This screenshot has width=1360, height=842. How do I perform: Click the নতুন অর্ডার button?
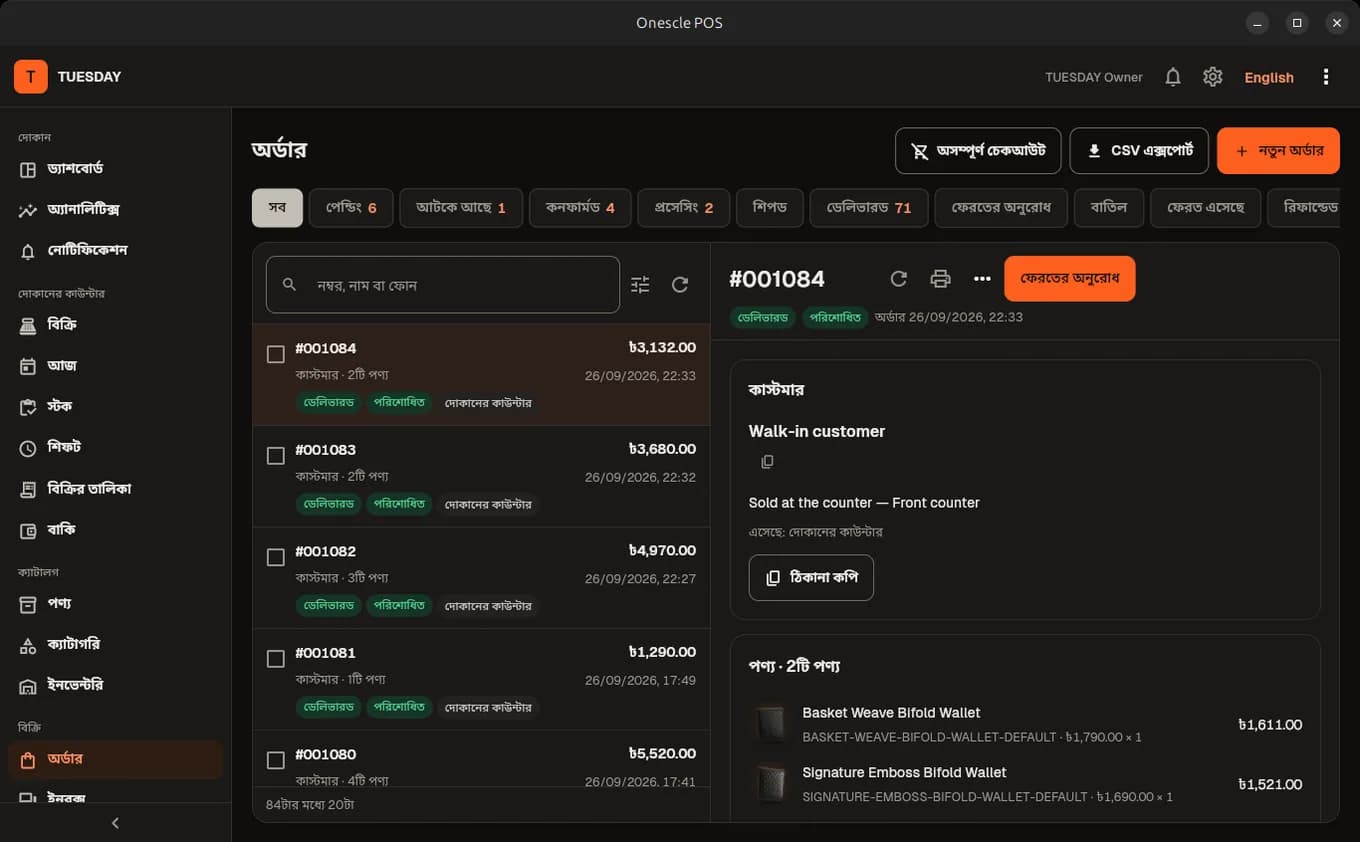[x=1279, y=151]
